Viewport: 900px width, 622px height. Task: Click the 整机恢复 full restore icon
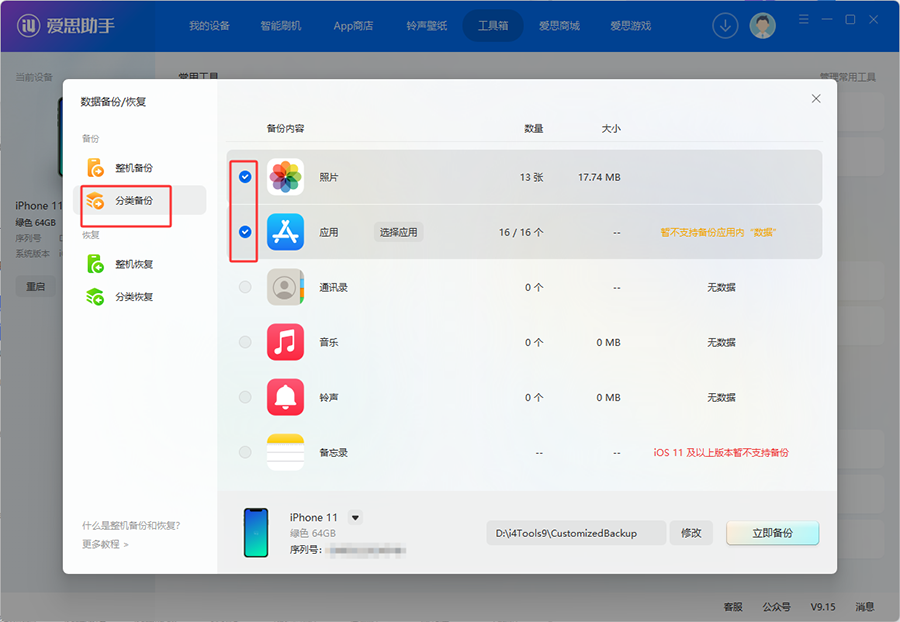pos(95,264)
